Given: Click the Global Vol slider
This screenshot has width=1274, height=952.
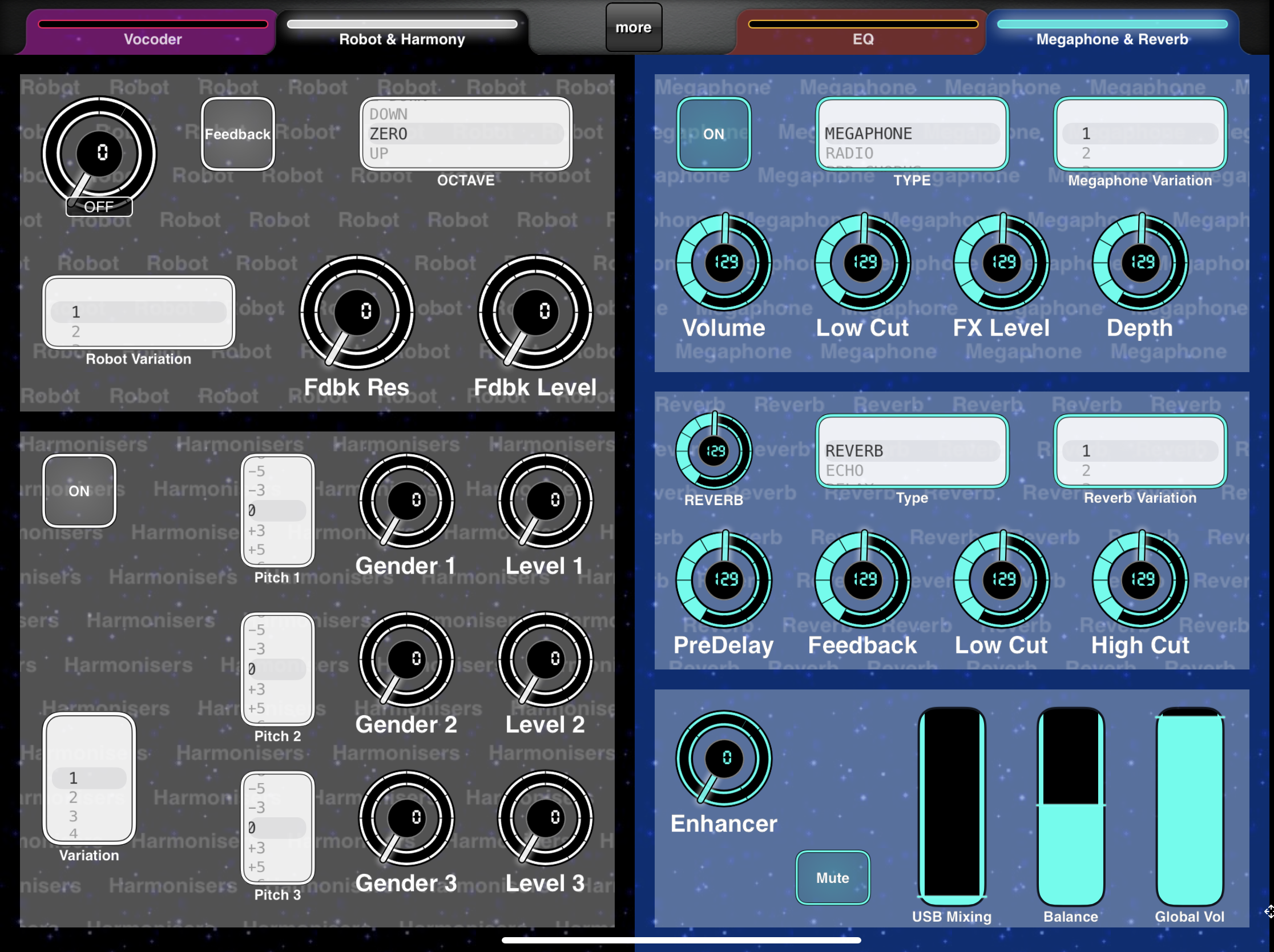Looking at the screenshot, I should pyautogui.click(x=1190, y=806).
